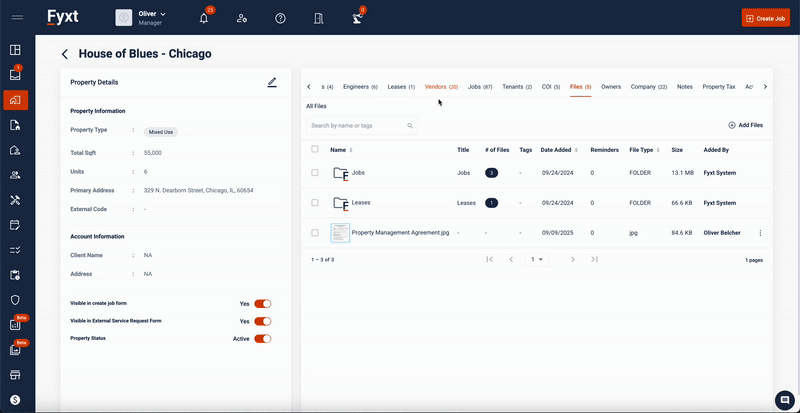Go to the next page arrow

pos(572,259)
